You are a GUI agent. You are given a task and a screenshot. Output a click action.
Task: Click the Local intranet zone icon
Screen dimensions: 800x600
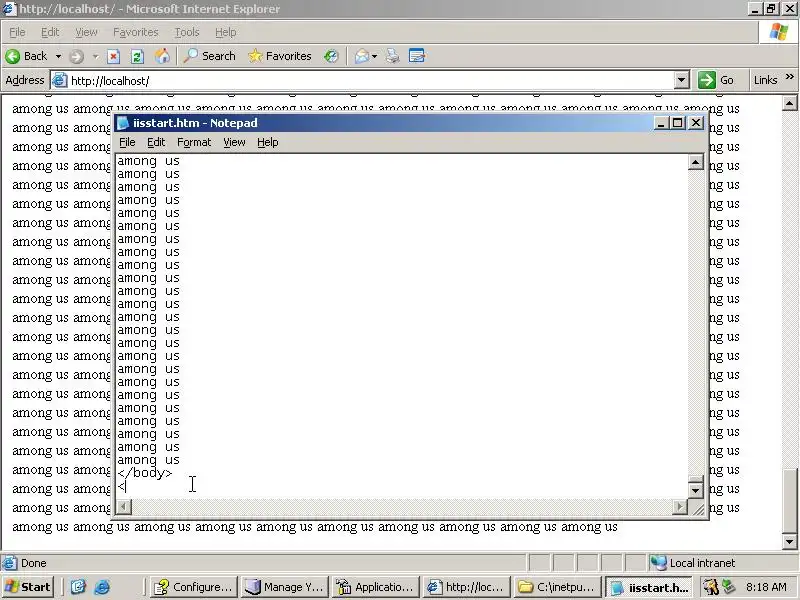tap(658, 563)
